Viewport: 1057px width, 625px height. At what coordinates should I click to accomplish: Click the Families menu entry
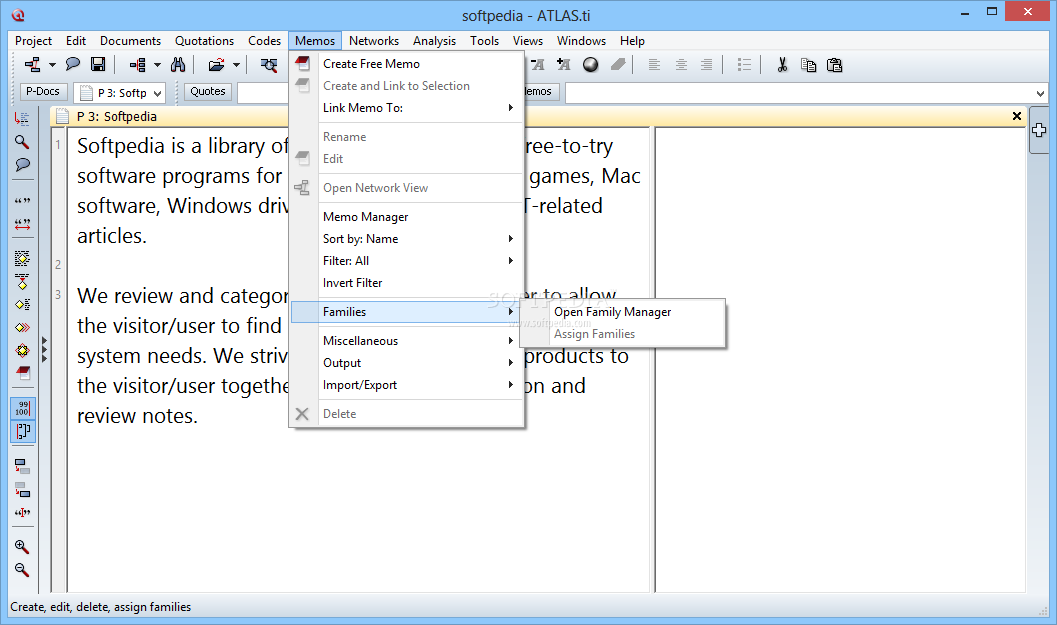[407, 311]
